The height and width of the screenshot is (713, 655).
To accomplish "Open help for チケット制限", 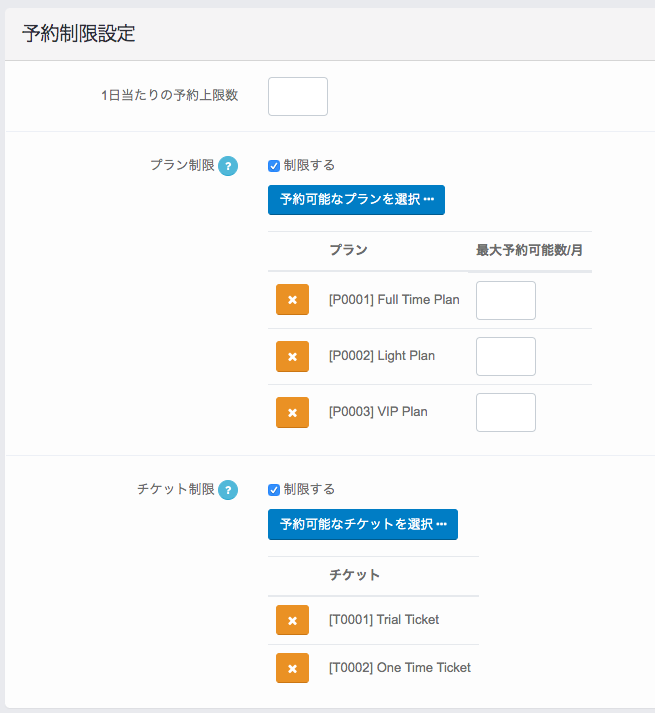I will click(x=228, y=490).
